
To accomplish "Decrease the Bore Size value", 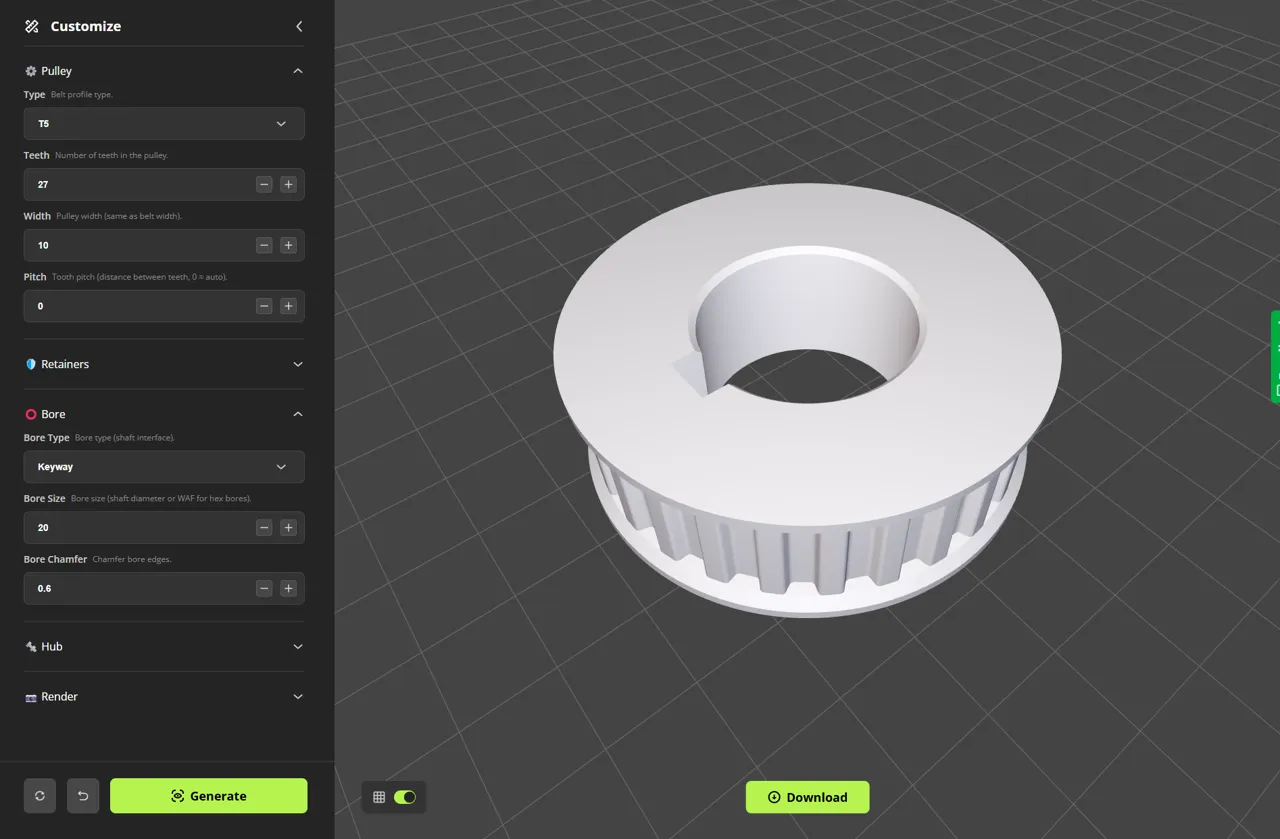I will [x=264, y=528].
